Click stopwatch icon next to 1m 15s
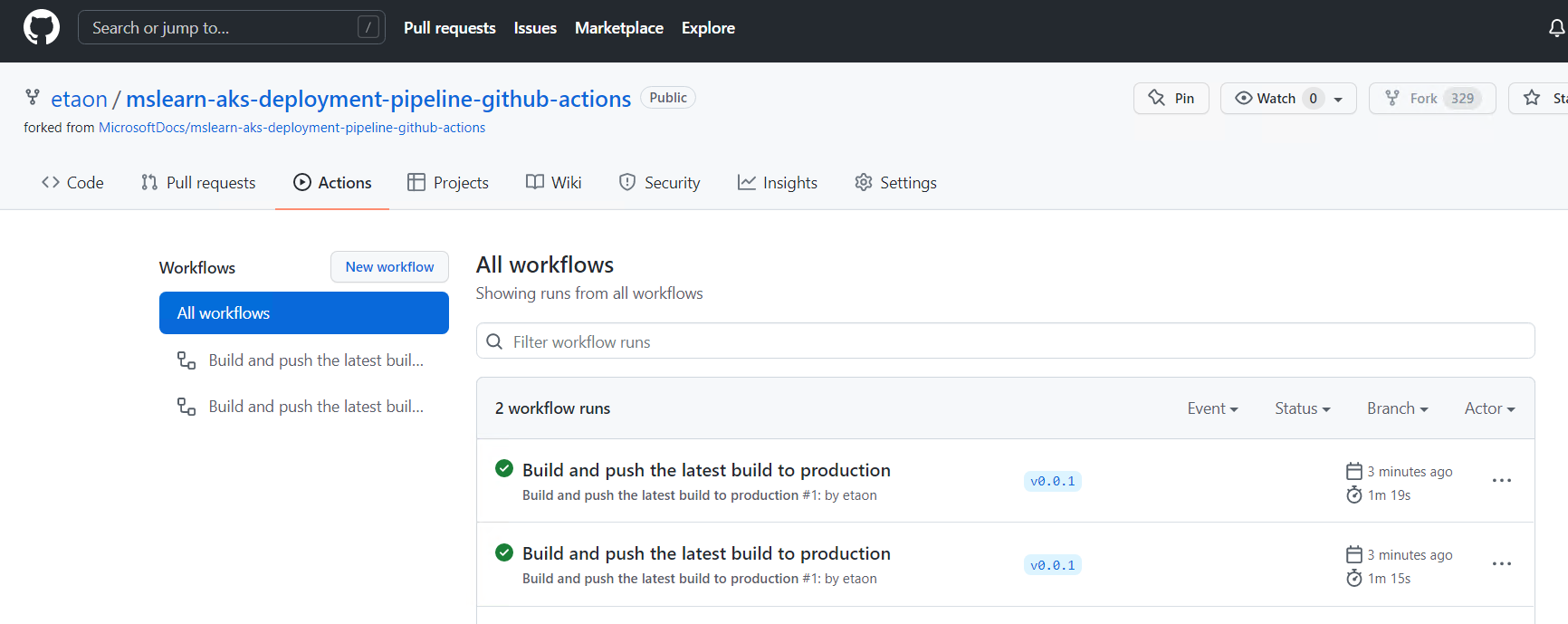This screenshot has height=624, width=1568. pyautogui.click(x=1354, y=578)
